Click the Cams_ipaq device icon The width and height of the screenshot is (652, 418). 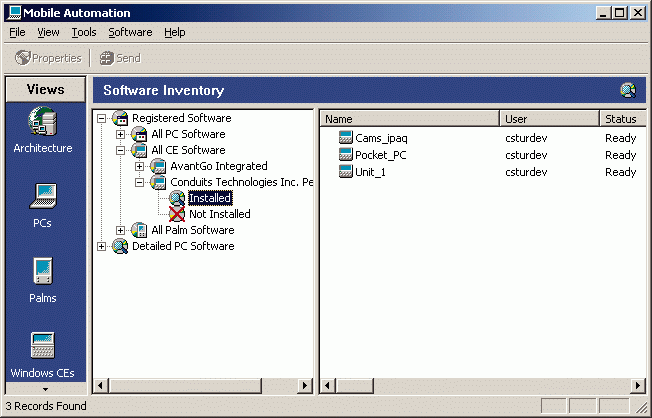(346, 138)
